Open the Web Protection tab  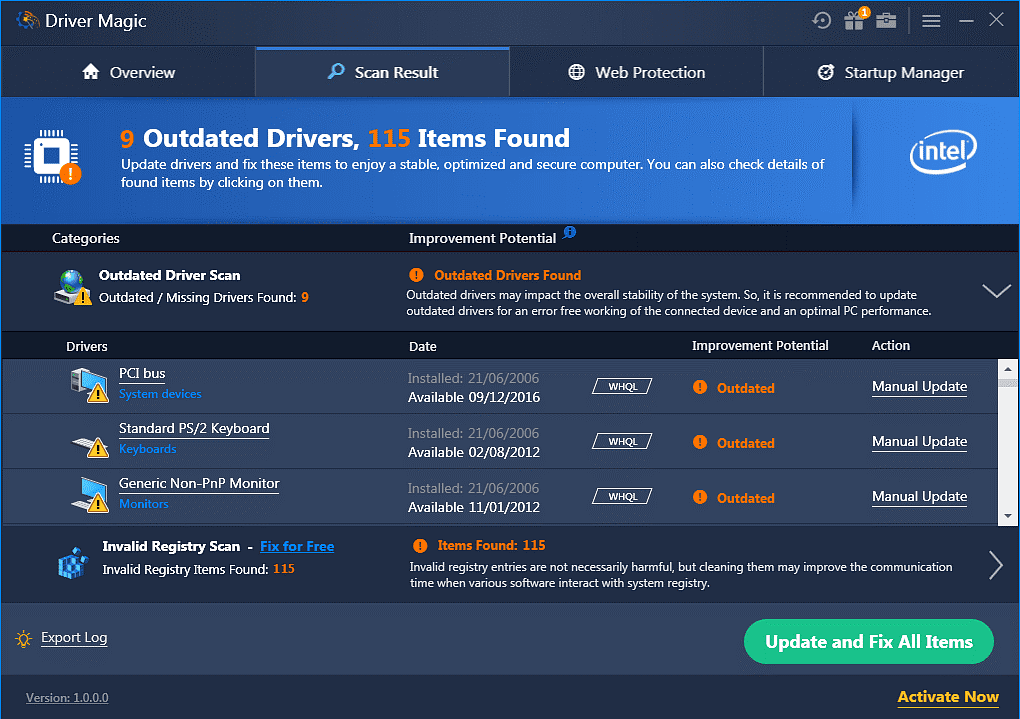pos(636,73)
